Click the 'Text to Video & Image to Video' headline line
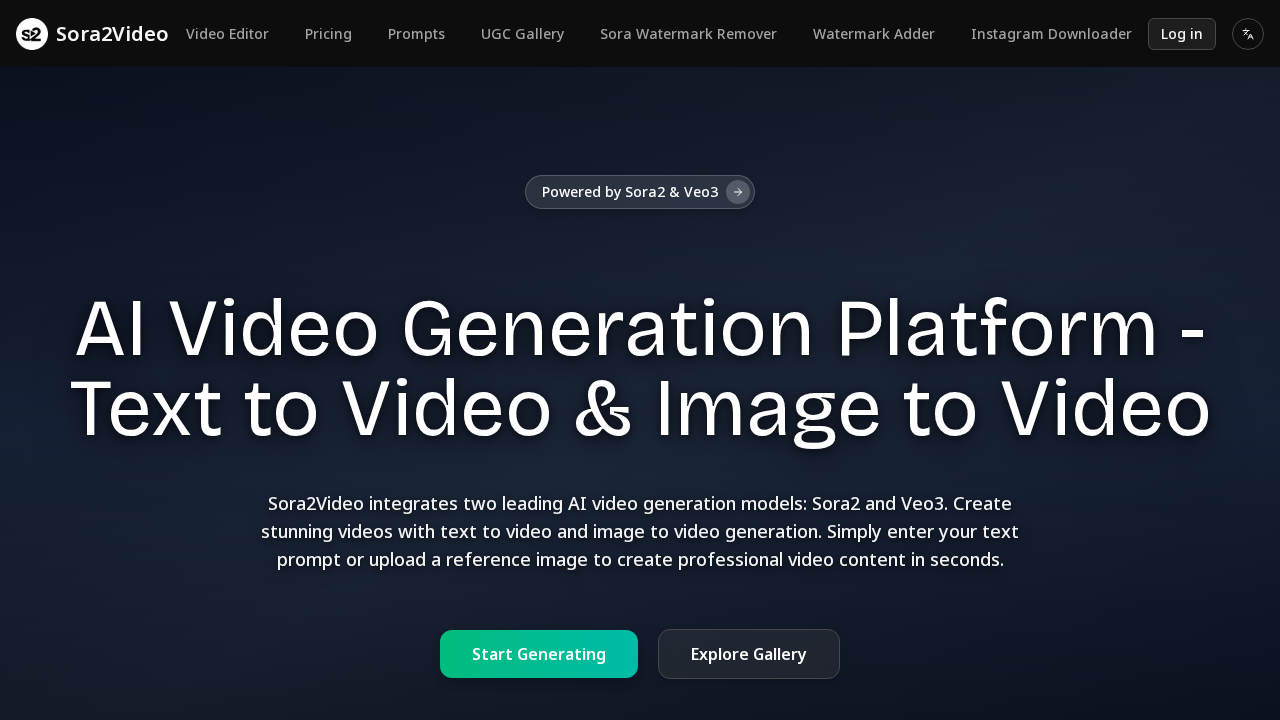This screenshot has height=720, width=1280. pos(640,410)
